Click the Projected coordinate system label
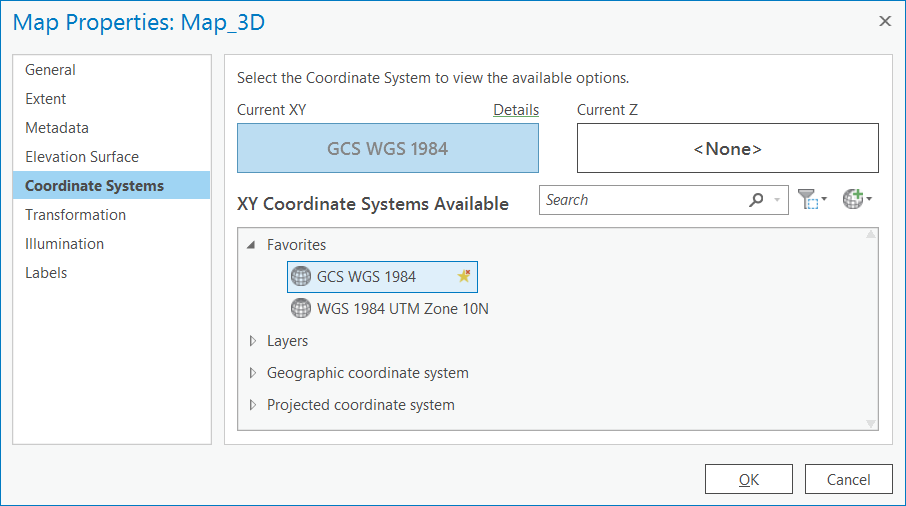906x506 pixels. 361,405
